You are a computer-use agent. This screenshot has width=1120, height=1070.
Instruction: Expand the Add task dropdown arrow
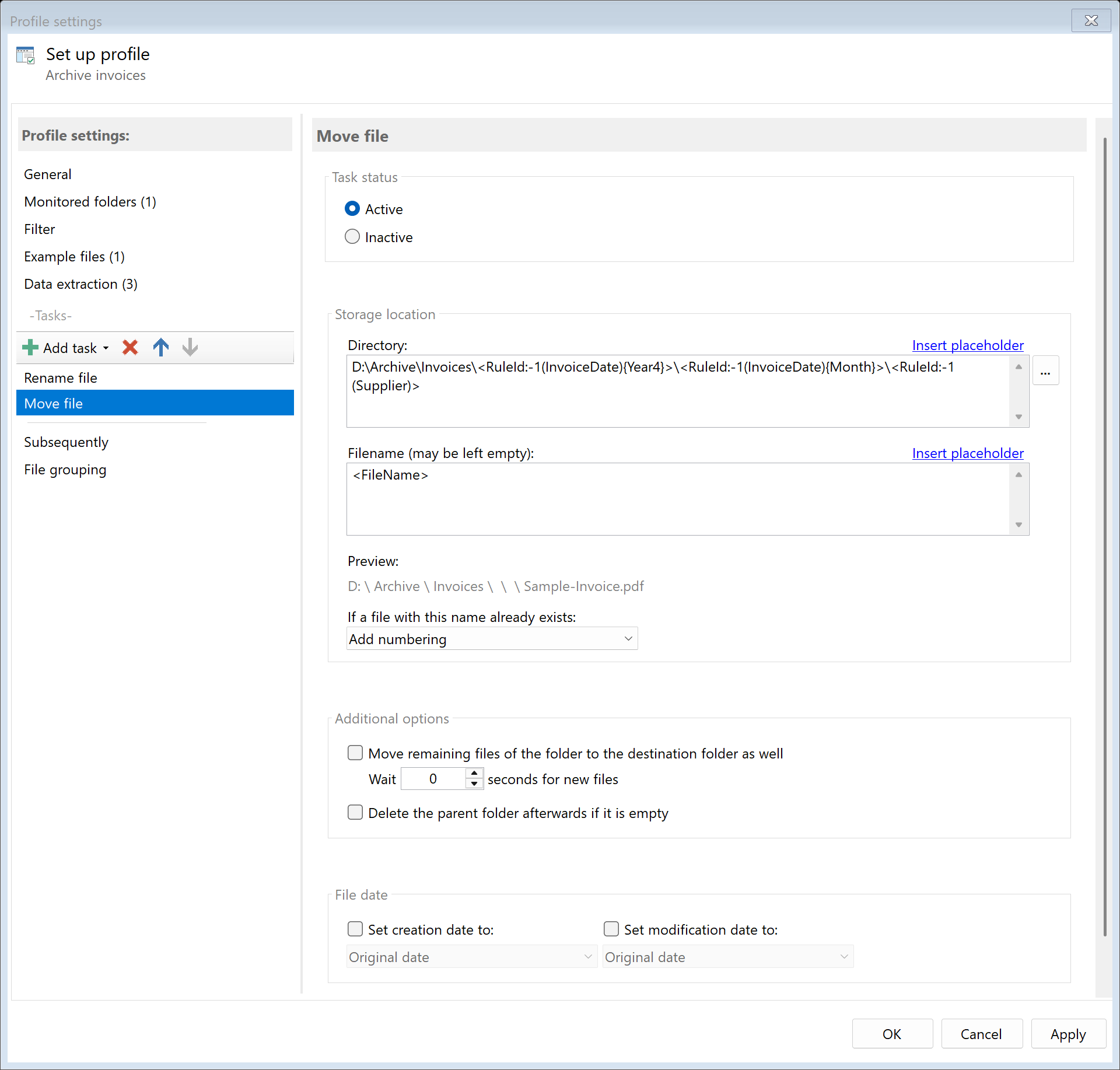(106, 347)
